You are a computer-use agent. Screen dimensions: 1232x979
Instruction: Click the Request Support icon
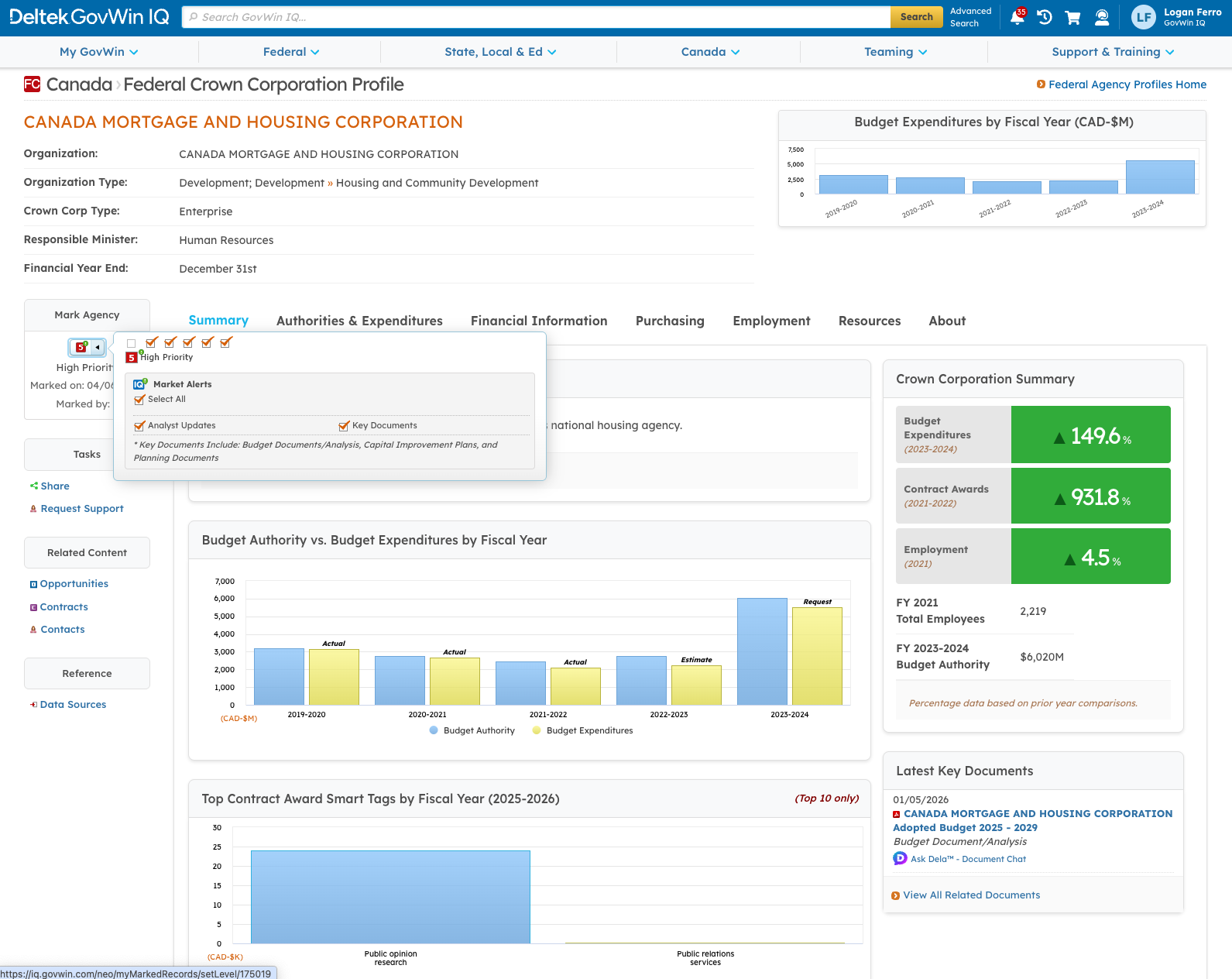[33, 509]
